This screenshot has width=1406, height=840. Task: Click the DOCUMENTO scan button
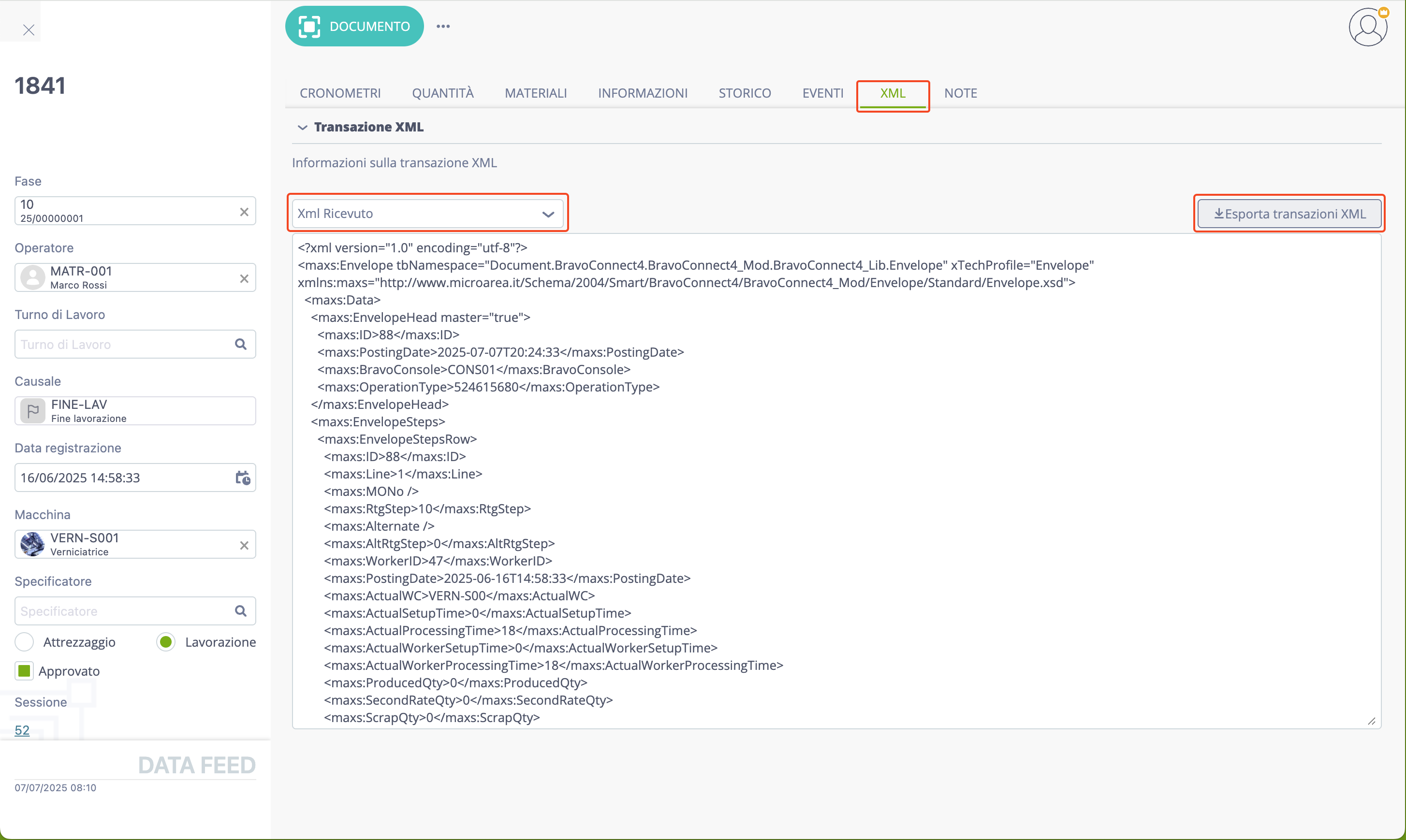click(x=354, y=26)
